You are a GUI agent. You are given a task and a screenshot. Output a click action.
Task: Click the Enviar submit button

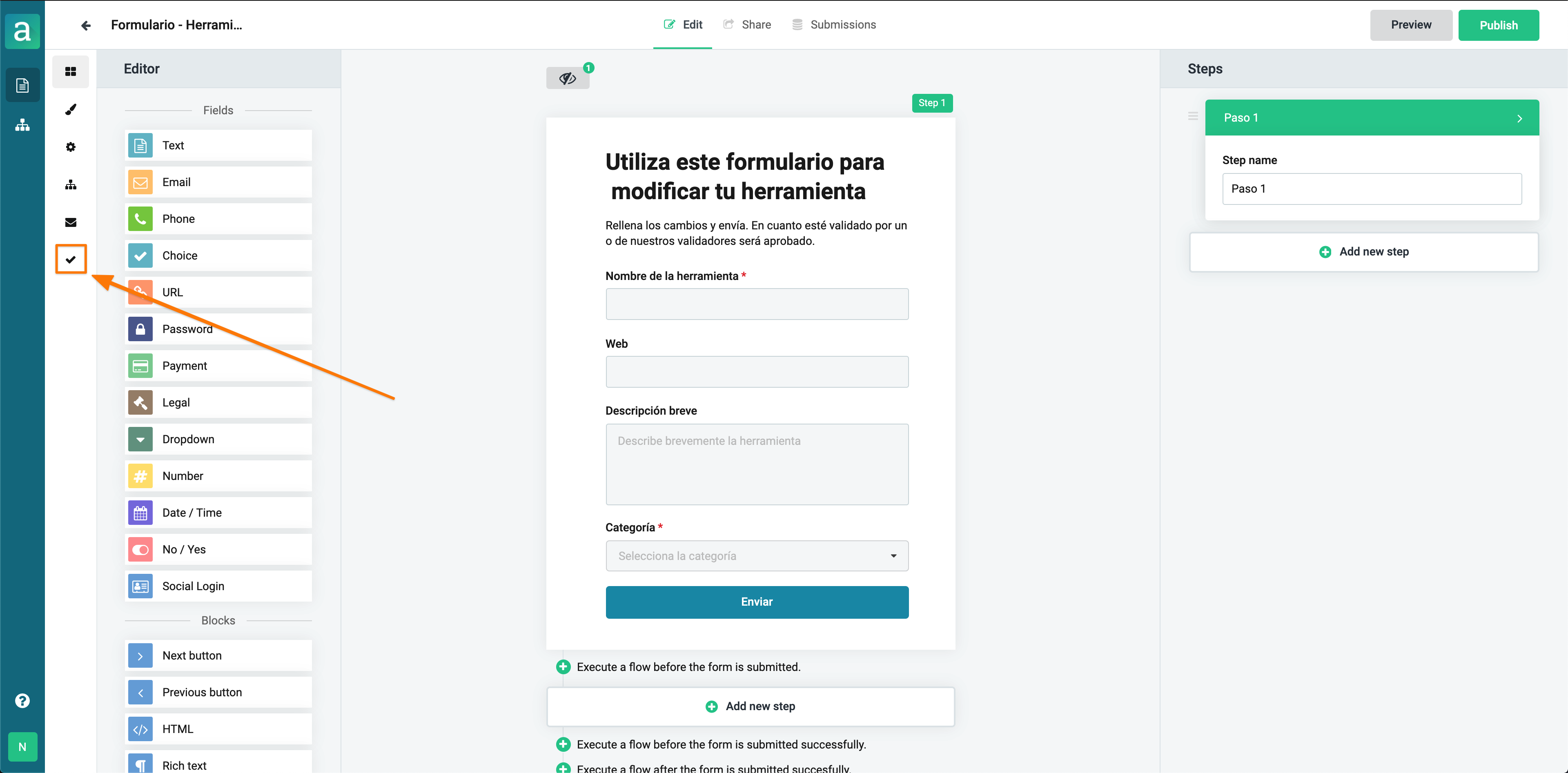[757, 602]
